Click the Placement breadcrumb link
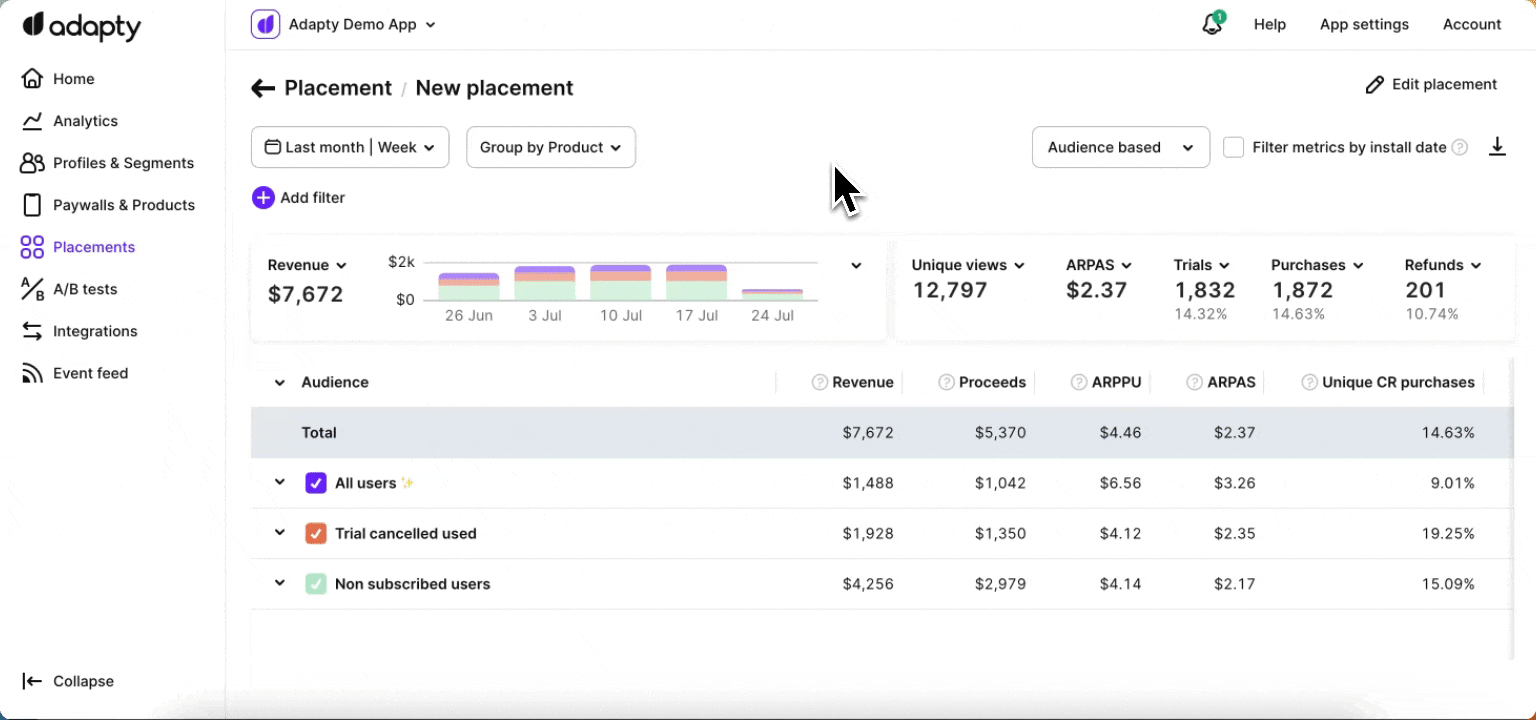 [x=338, y=88]
